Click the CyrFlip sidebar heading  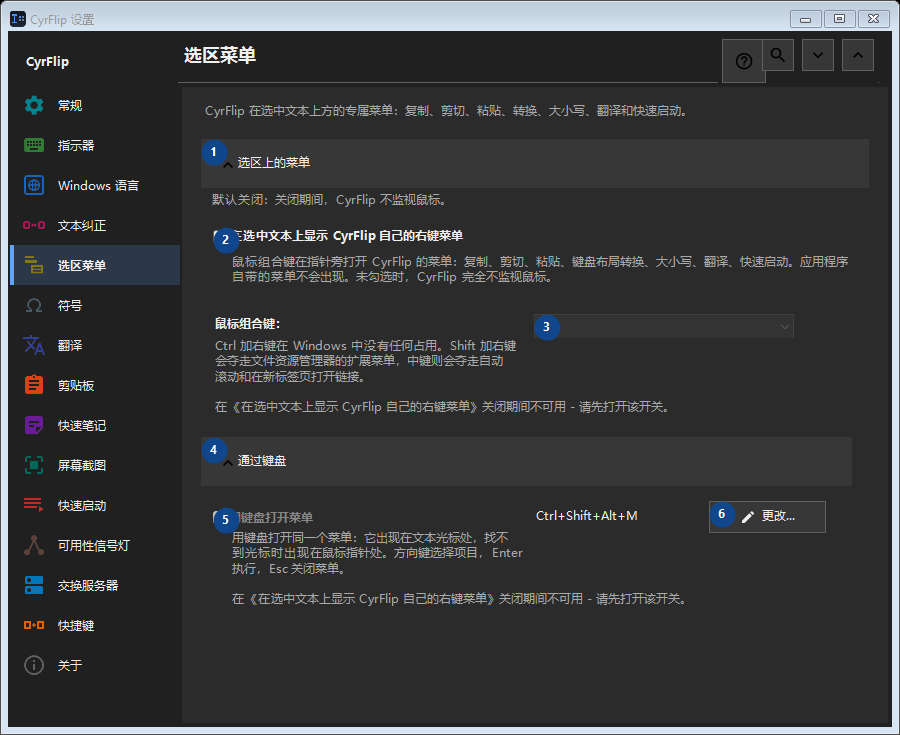click(48, 62)
